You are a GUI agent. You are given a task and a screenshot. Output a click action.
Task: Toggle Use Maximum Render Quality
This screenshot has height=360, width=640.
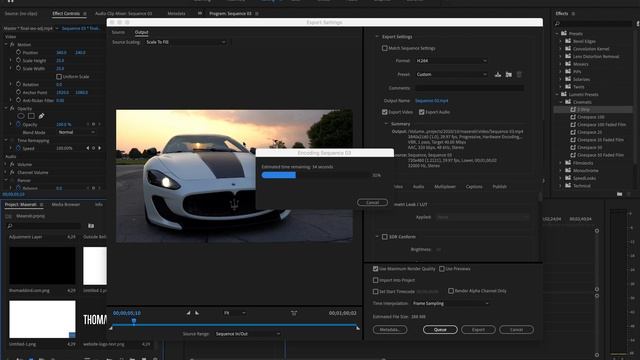tap(376, 269)
